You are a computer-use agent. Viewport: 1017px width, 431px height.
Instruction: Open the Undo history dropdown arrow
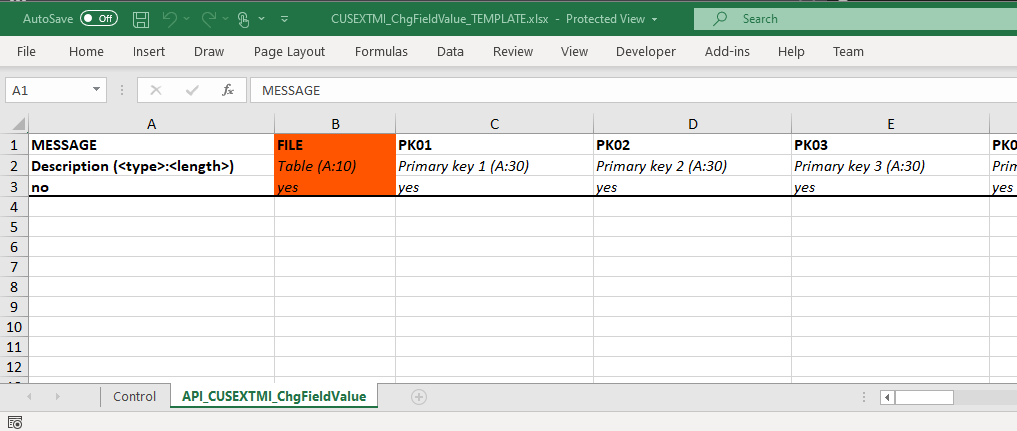[x=187, y=19]
